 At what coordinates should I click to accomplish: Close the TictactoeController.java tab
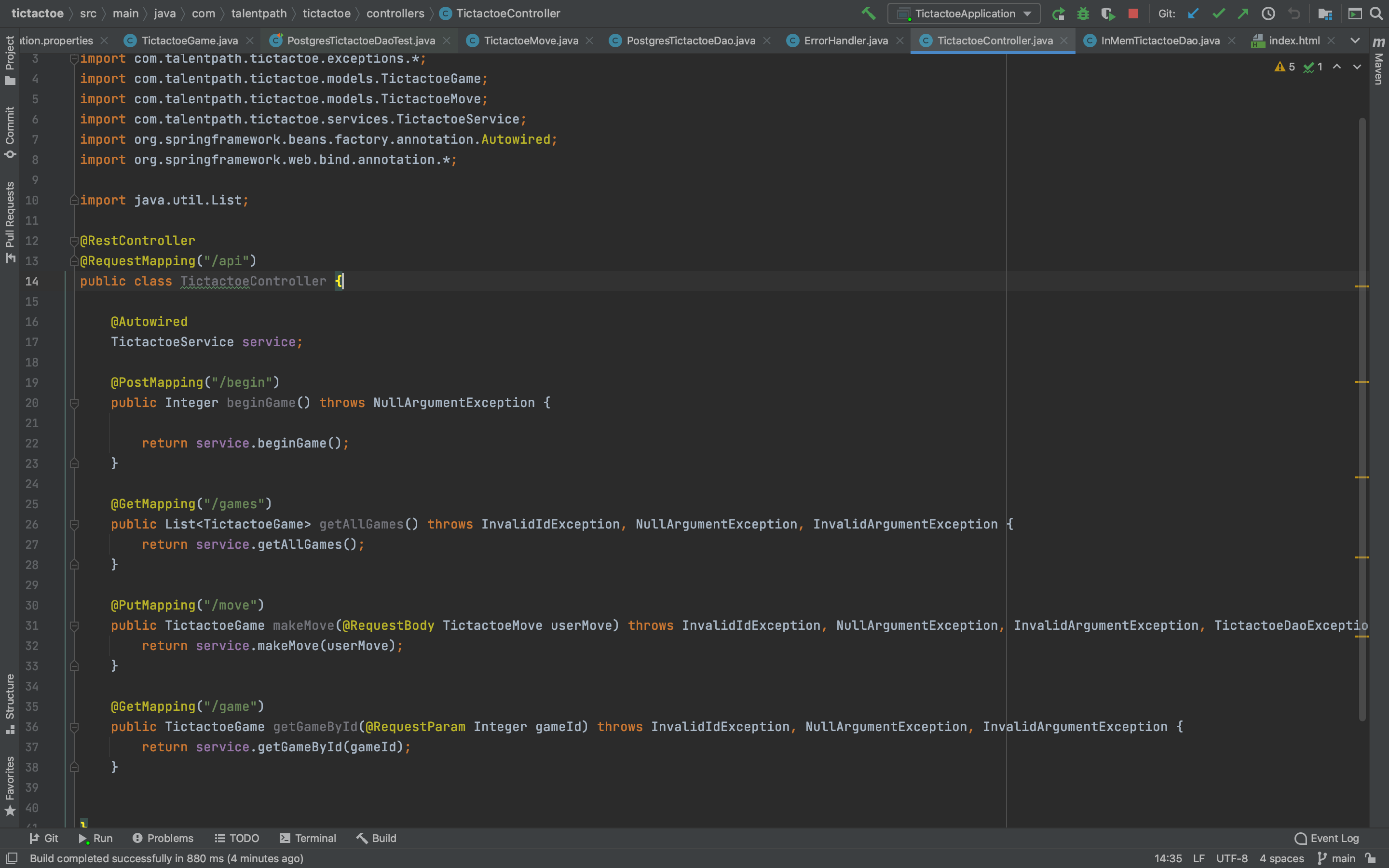point(1063,40)
